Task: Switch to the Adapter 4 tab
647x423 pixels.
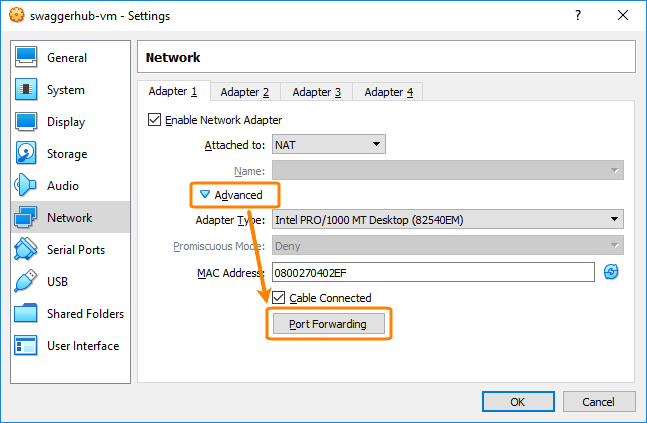Action: 389,92
